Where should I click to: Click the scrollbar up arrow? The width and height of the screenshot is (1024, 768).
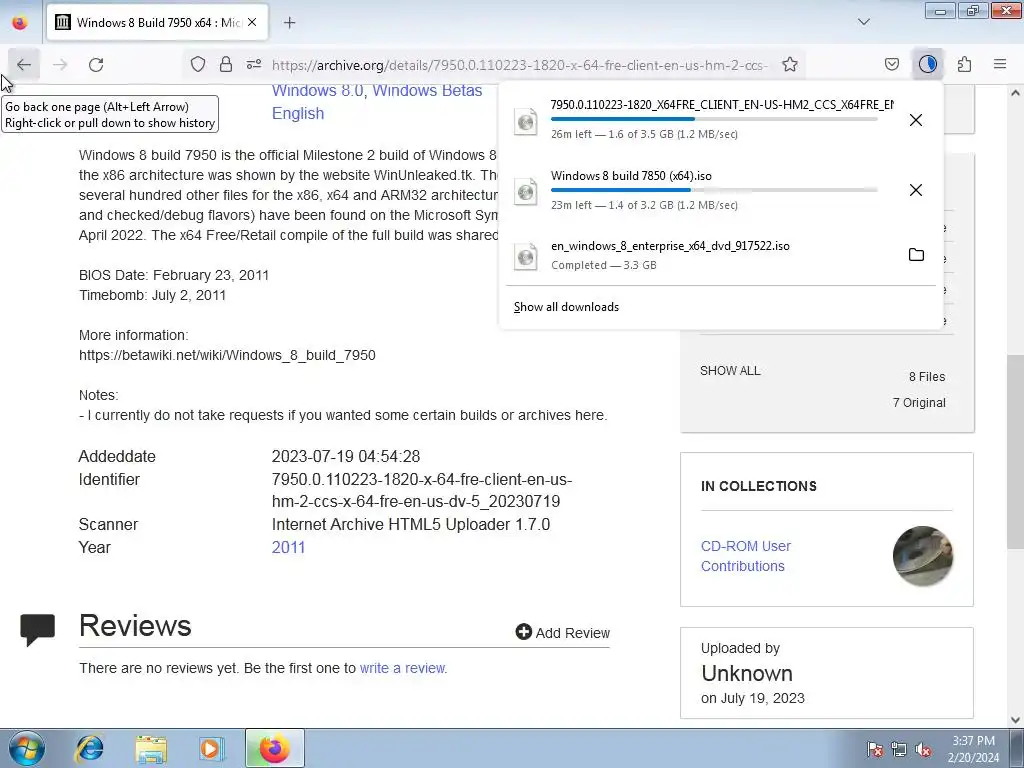click(x=1015, y=93)
